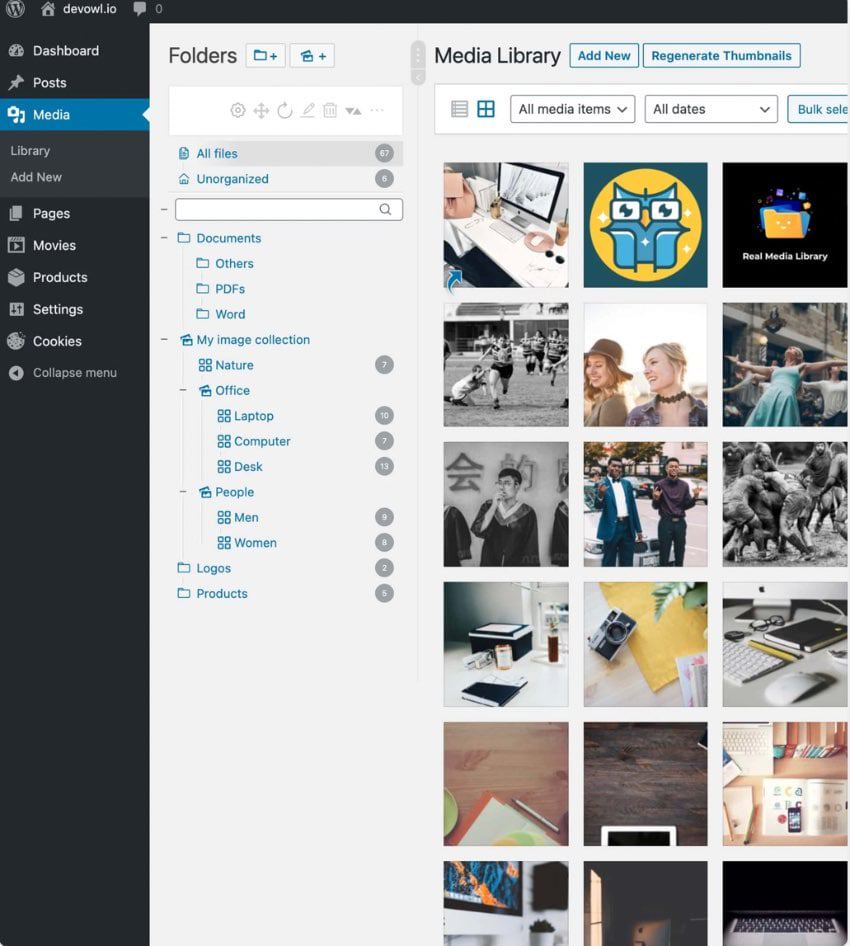Open the devowl.io site home link
This screenshot has width=850, height=946.
click(x=78, y=8)
